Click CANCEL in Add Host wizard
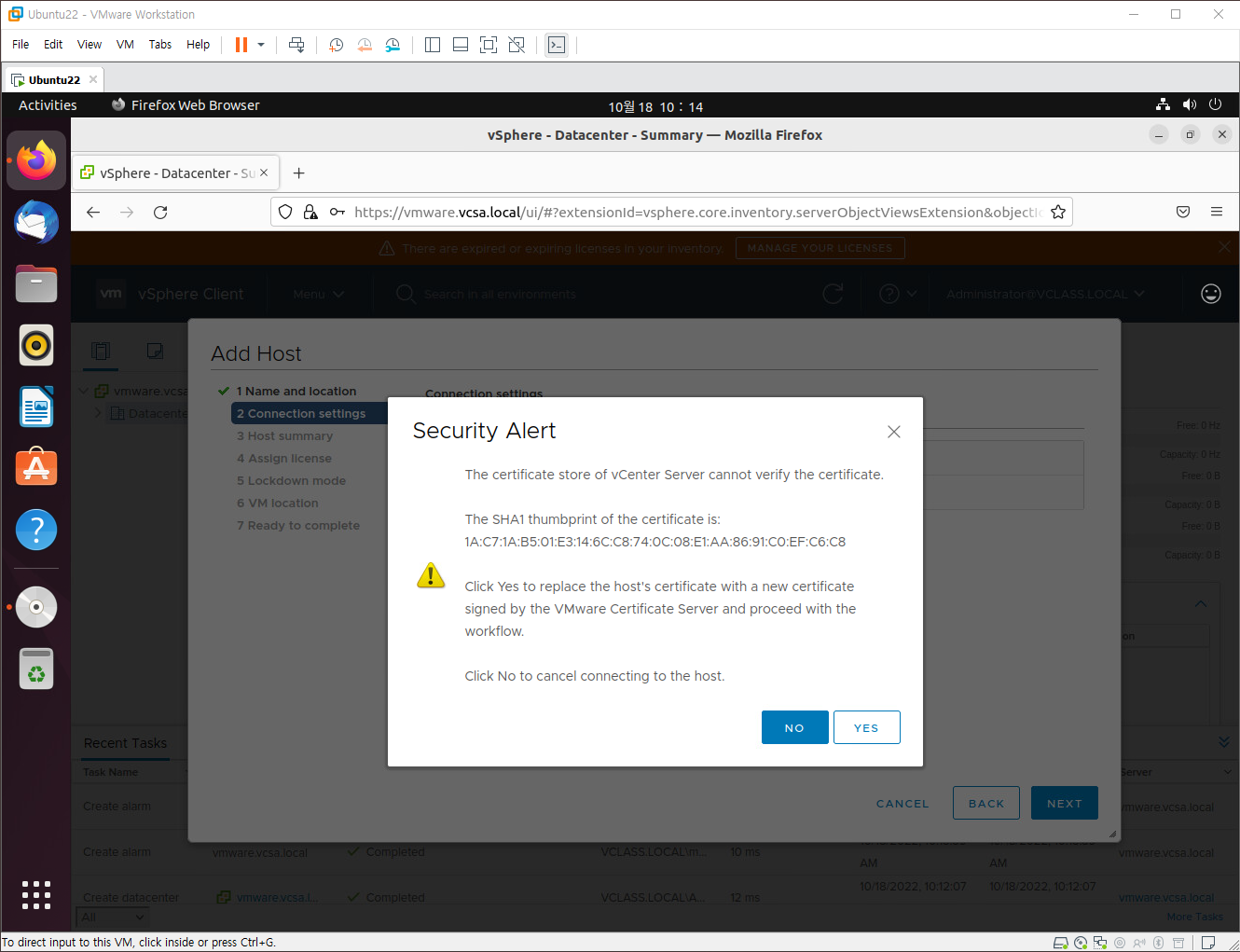The width and height of the screenshot is (1240, 952). [902, 803]
